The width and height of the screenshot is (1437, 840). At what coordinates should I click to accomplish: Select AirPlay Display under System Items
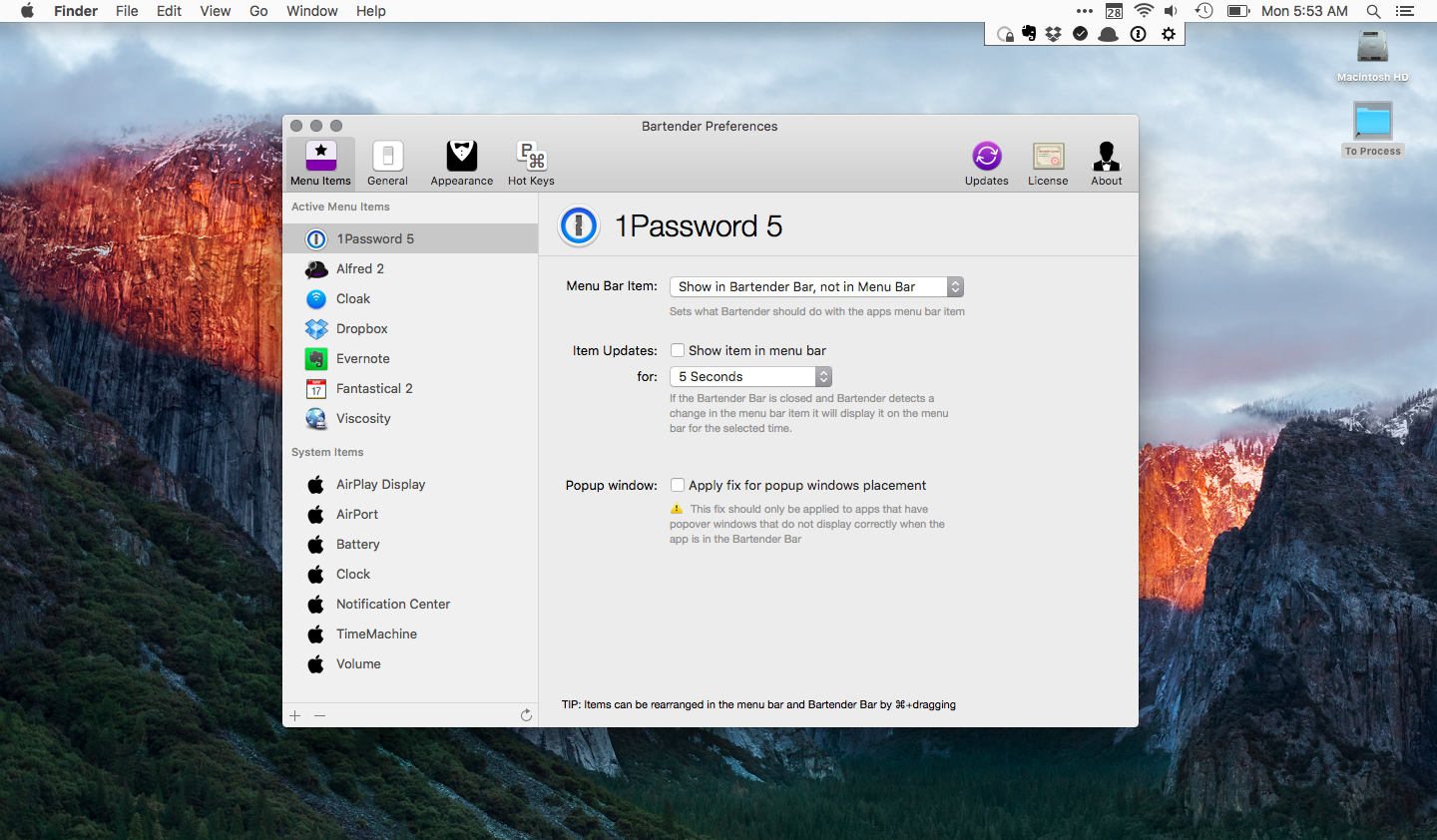[410, 484]
